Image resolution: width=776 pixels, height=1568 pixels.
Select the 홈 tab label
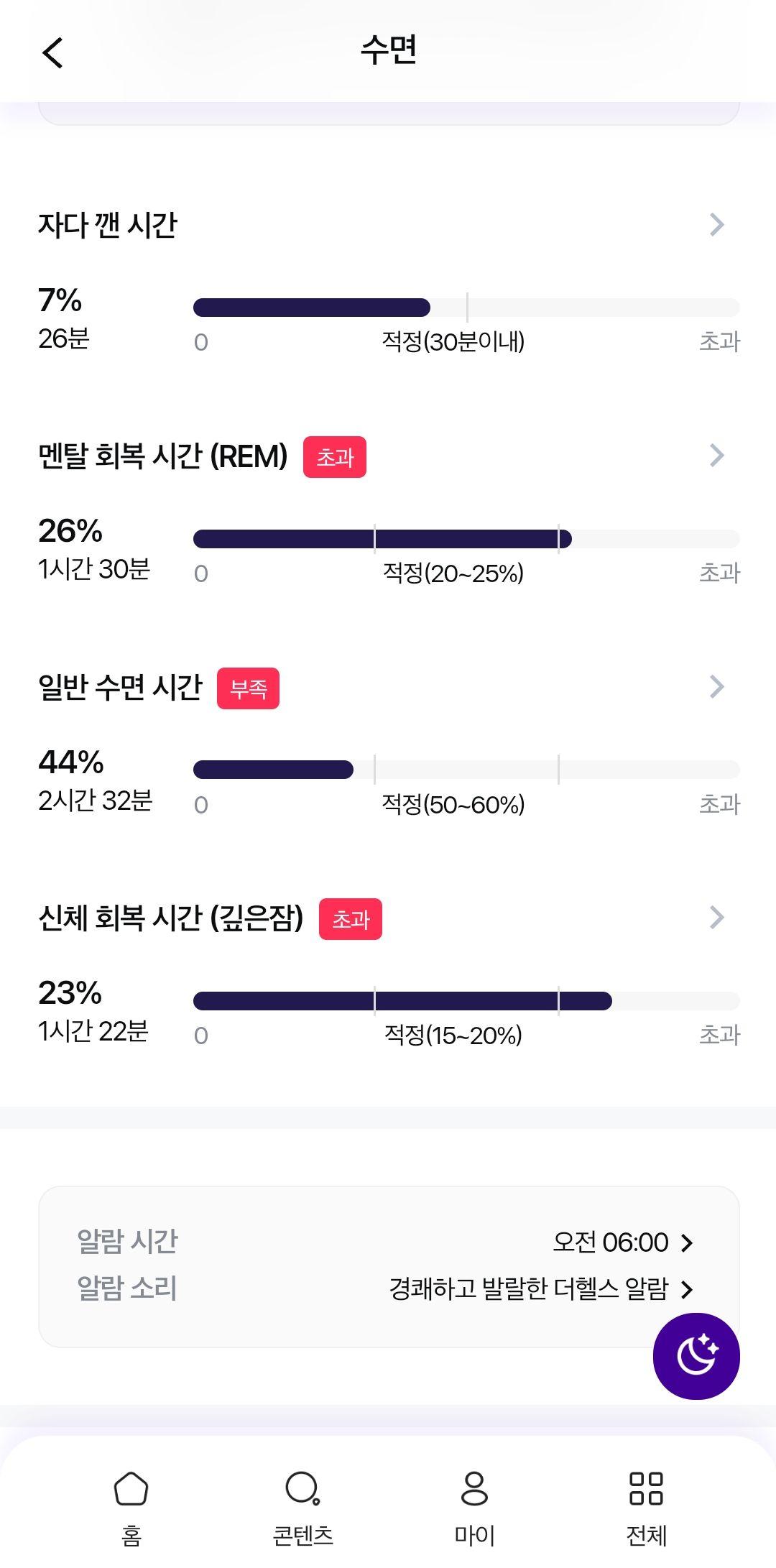[x=131, y=1536]
